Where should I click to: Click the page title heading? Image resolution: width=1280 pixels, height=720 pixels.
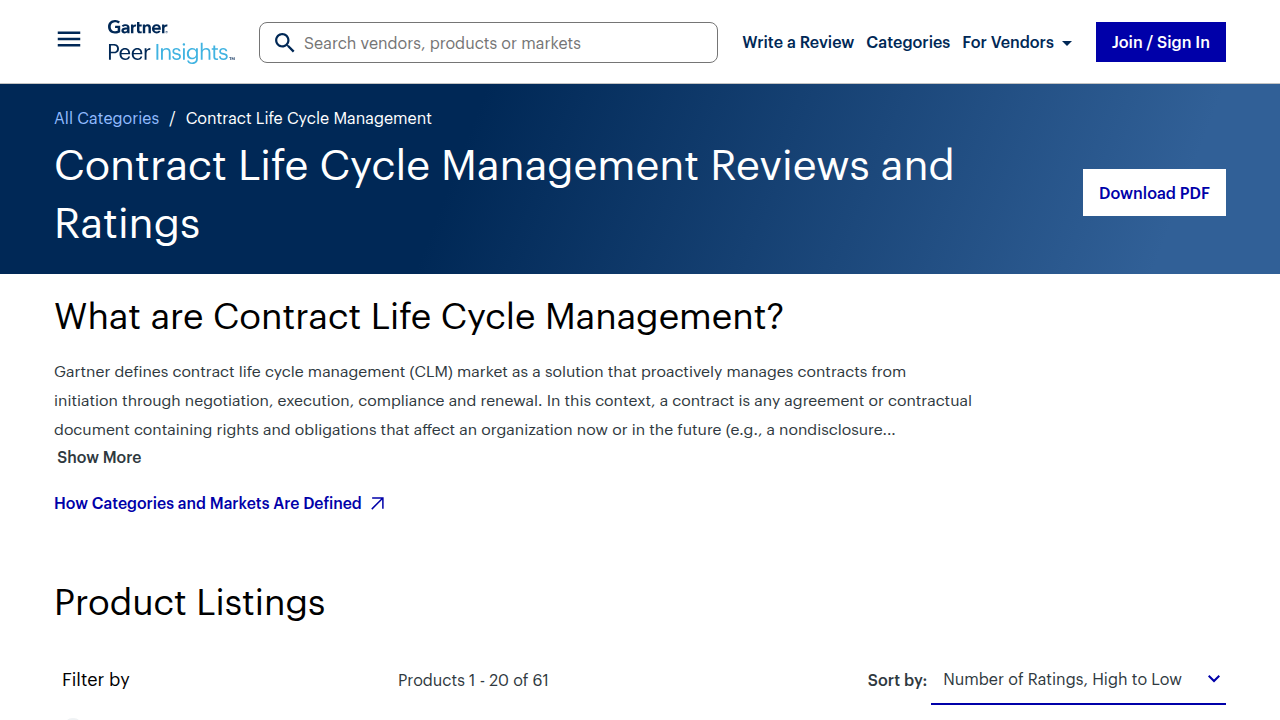tap(504, 194)
